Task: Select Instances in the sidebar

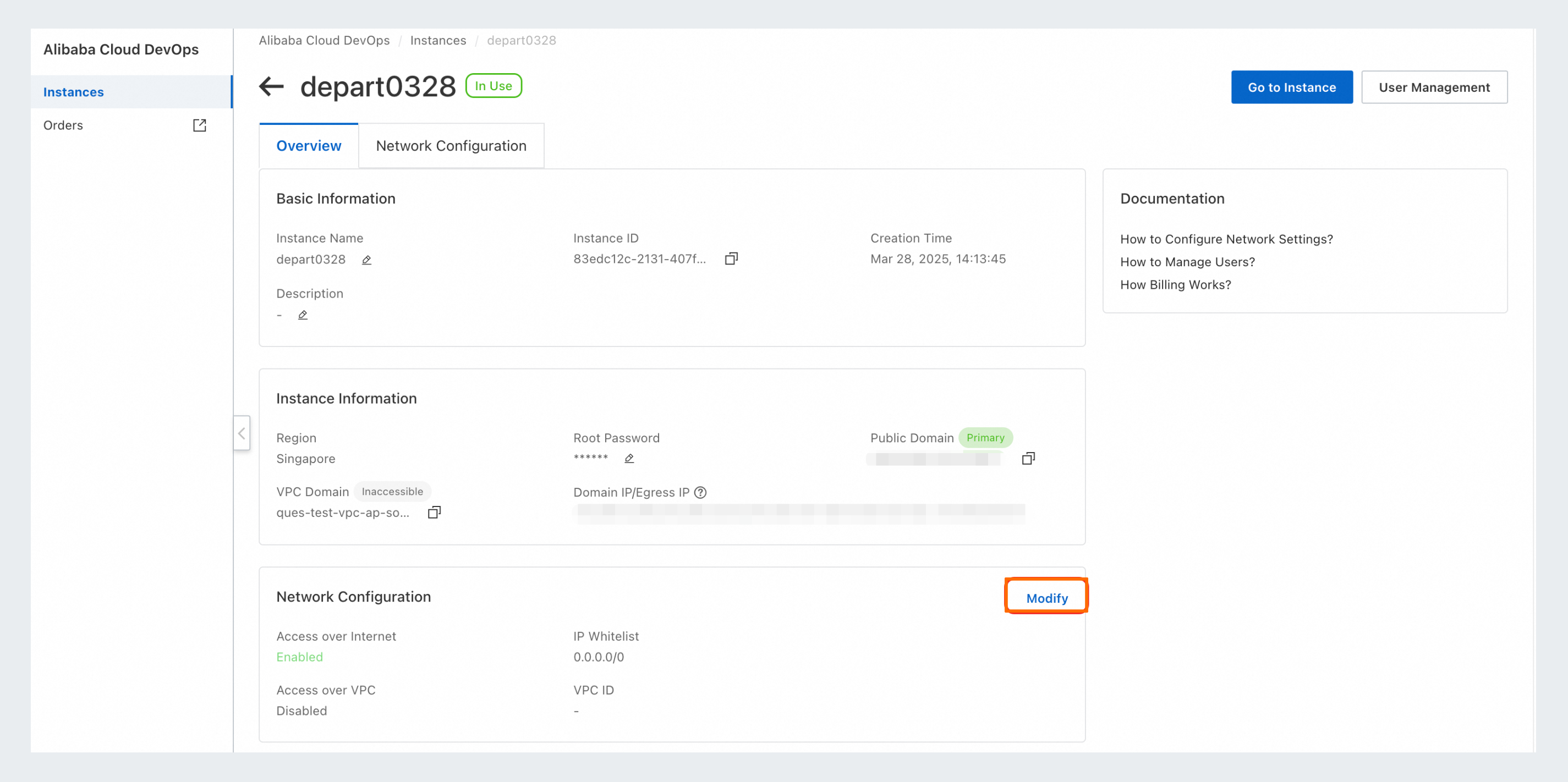Action: 131,92
